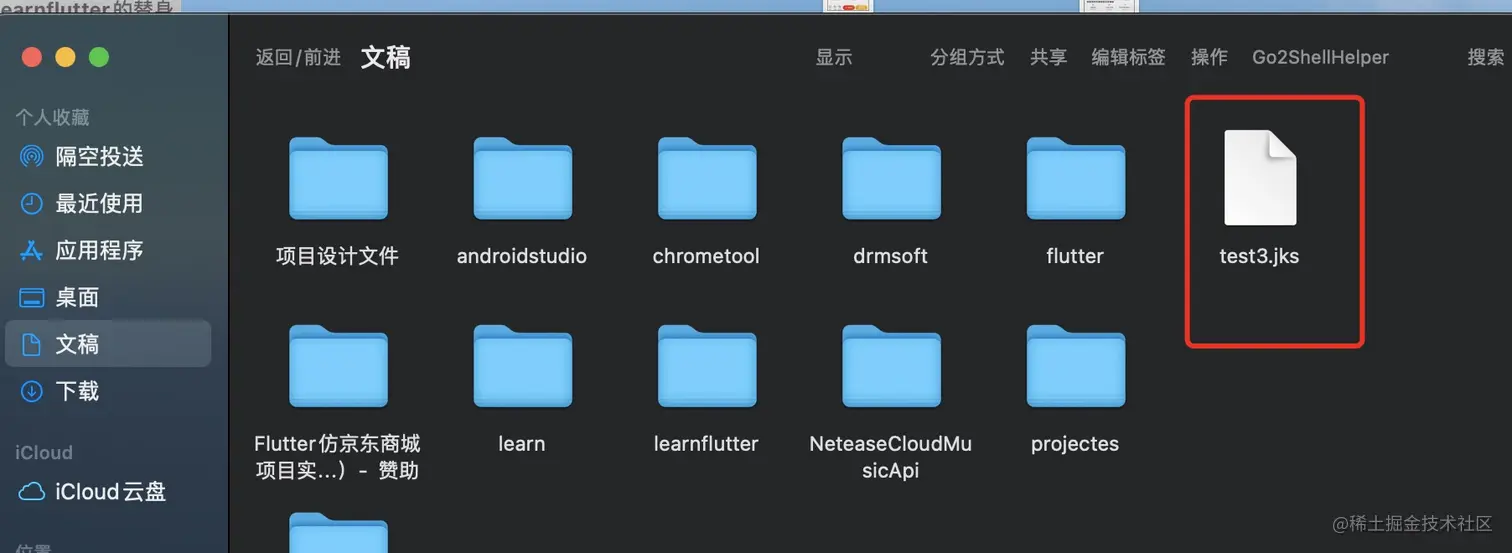
Task: Select the test3.jks file icon
Action: coord(1260,178)
